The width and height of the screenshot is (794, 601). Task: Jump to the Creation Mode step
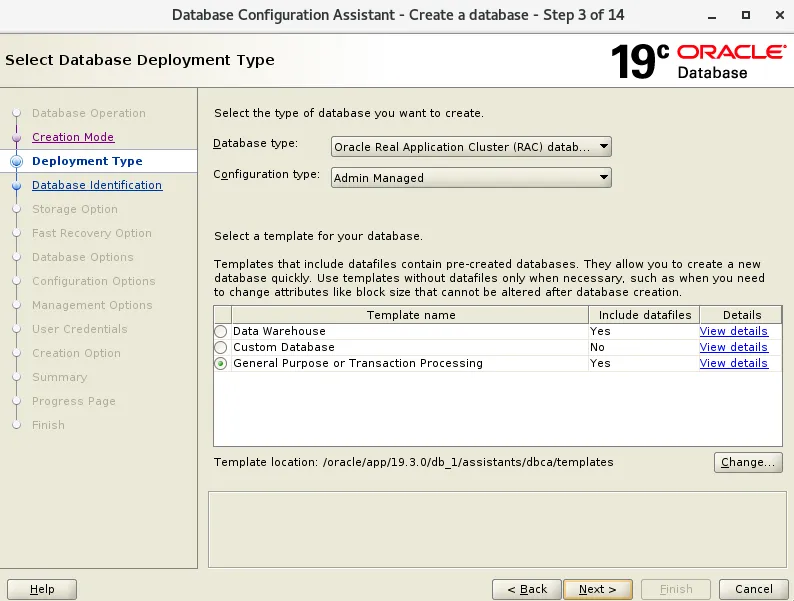[x=73, y=137]
